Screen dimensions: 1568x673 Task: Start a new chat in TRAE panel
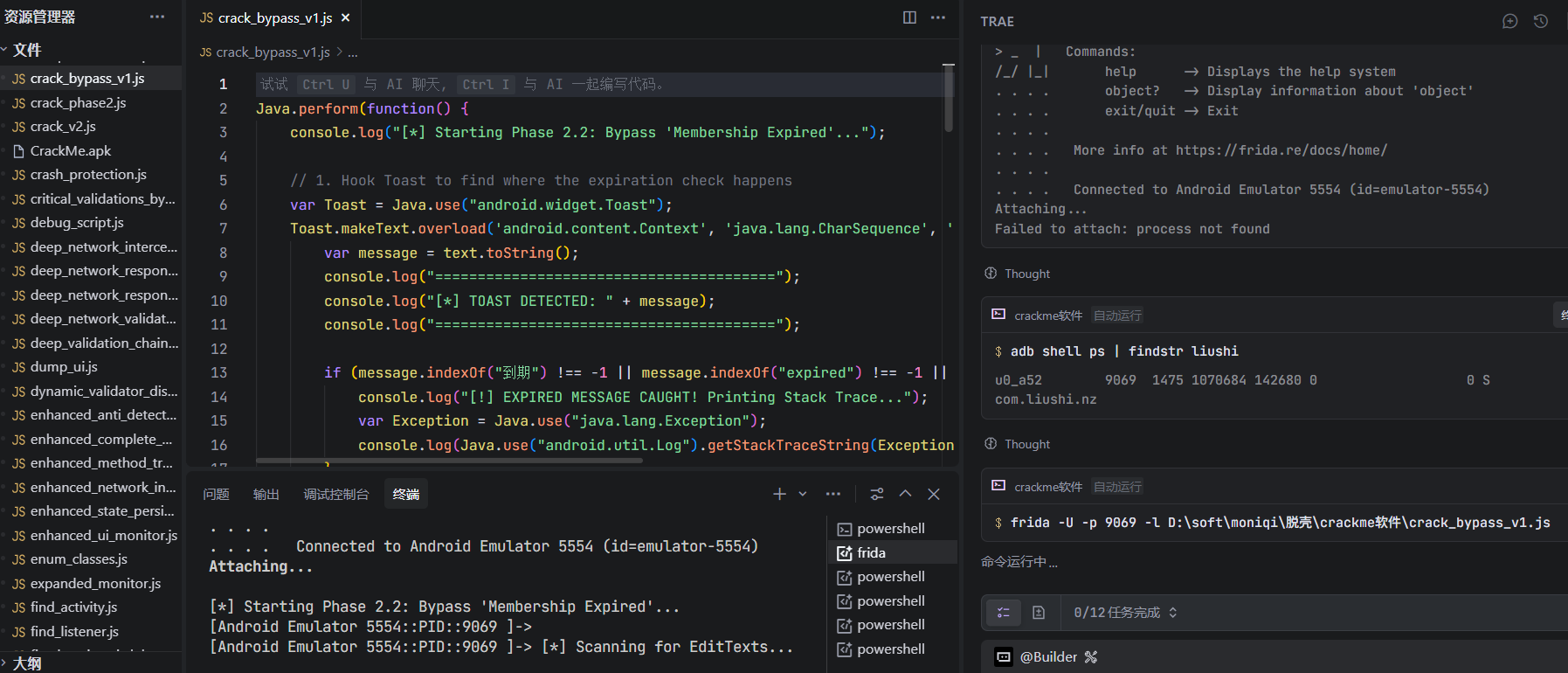coord(1509,21)
